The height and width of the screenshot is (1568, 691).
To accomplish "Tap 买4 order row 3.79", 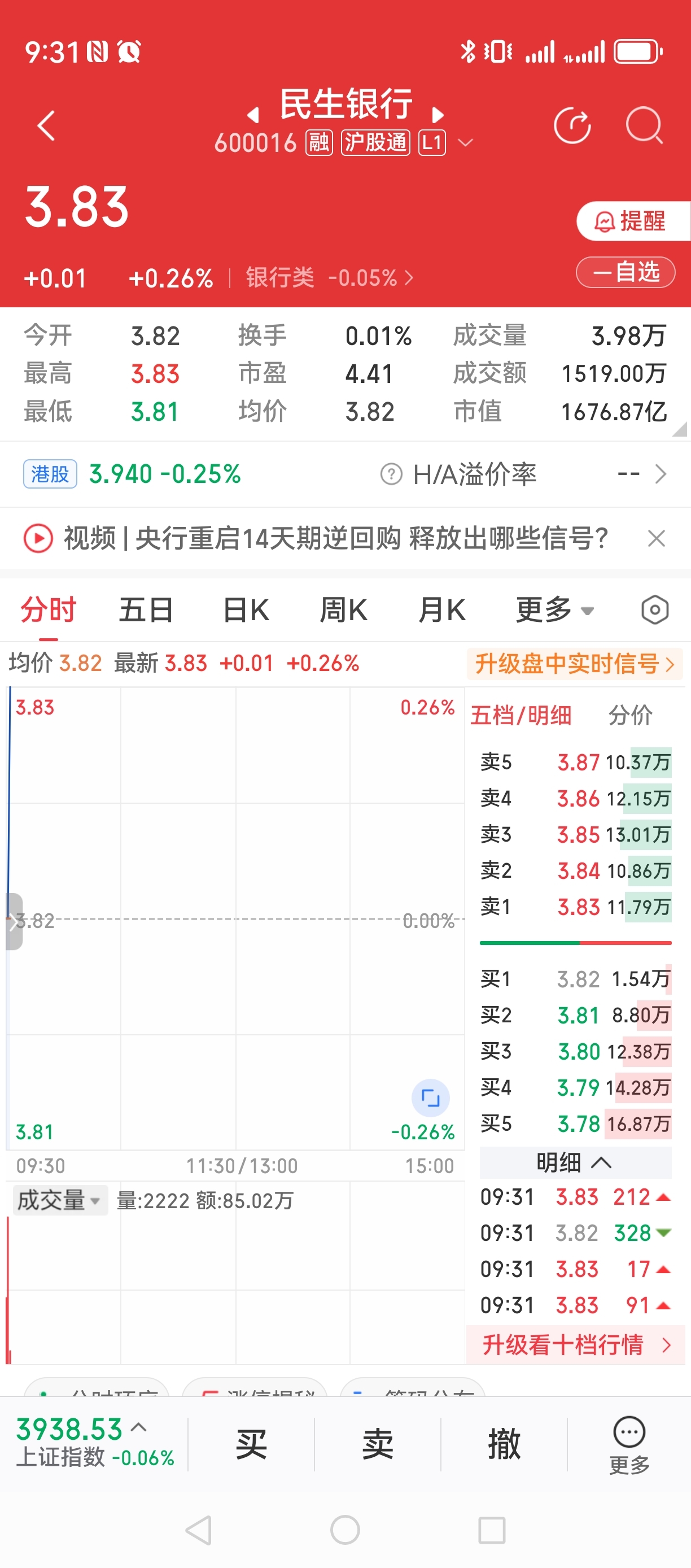I will coord(575,1087).
